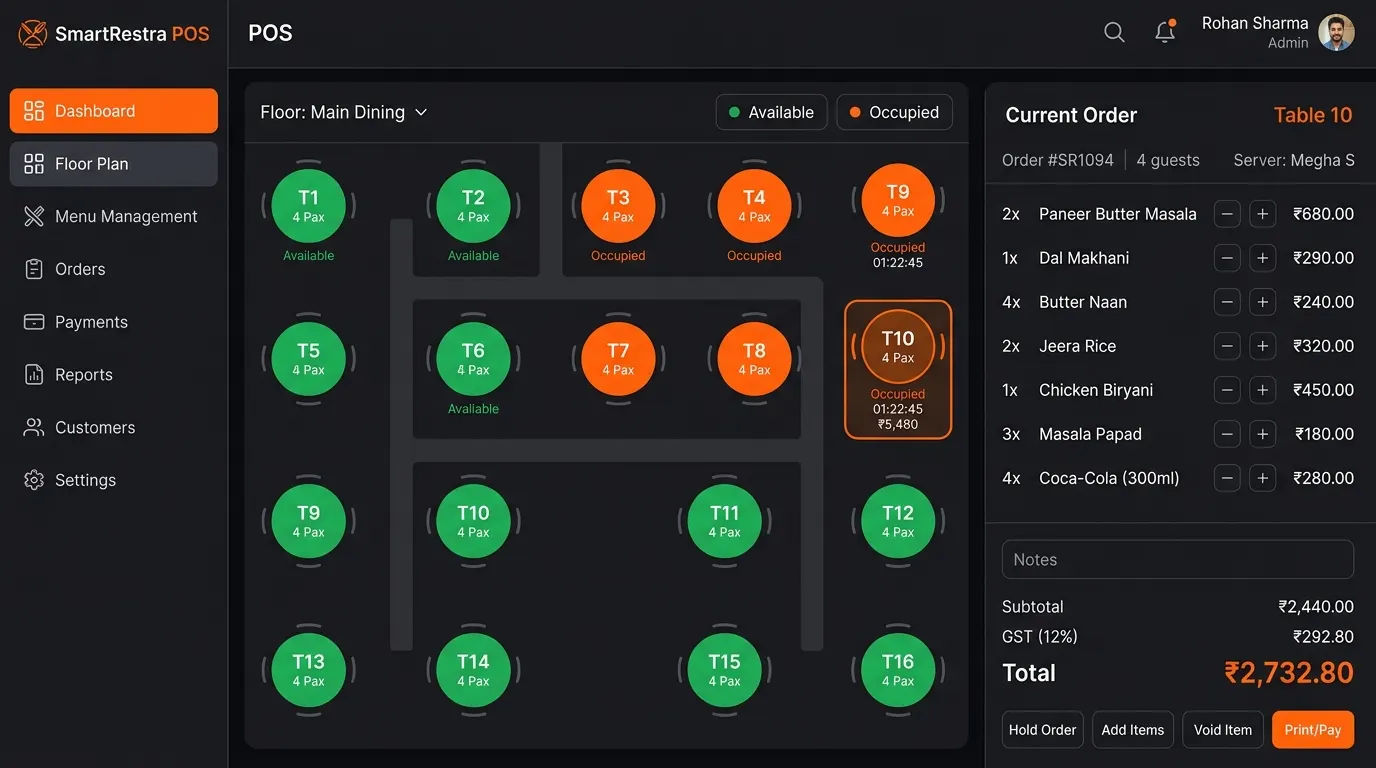
Task: Click the Customers people icon
Action: 34,427
